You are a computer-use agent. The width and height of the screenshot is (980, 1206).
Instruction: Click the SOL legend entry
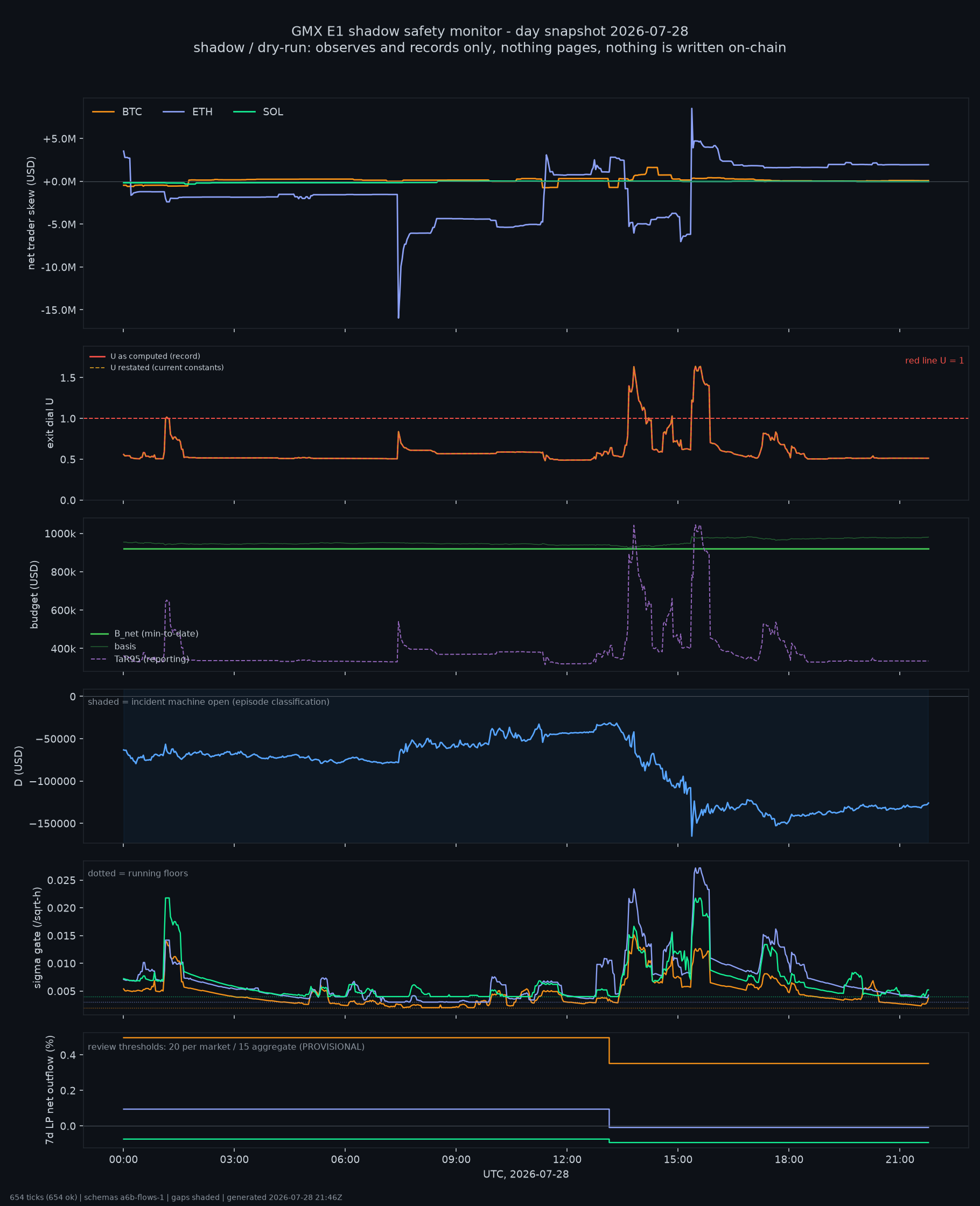258,112
